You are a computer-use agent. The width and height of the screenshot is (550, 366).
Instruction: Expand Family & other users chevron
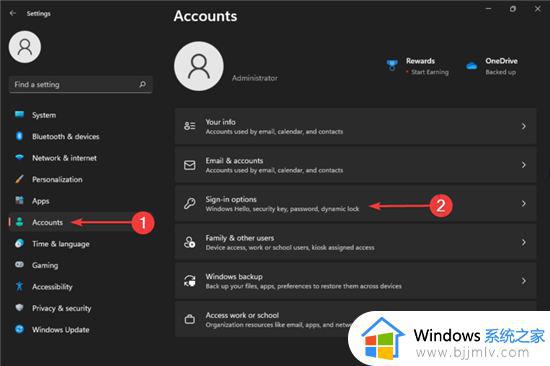click(523, 242)
